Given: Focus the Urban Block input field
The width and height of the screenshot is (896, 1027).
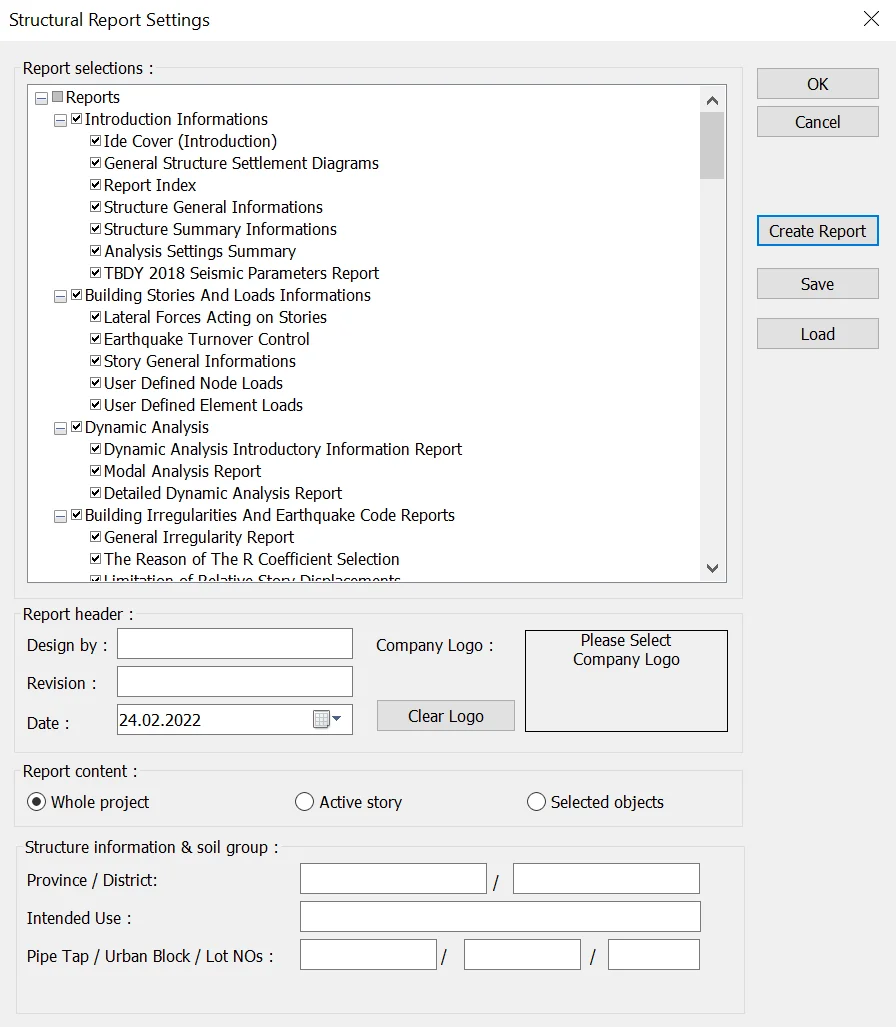Looking at the screenshot, I should point(523,955).
